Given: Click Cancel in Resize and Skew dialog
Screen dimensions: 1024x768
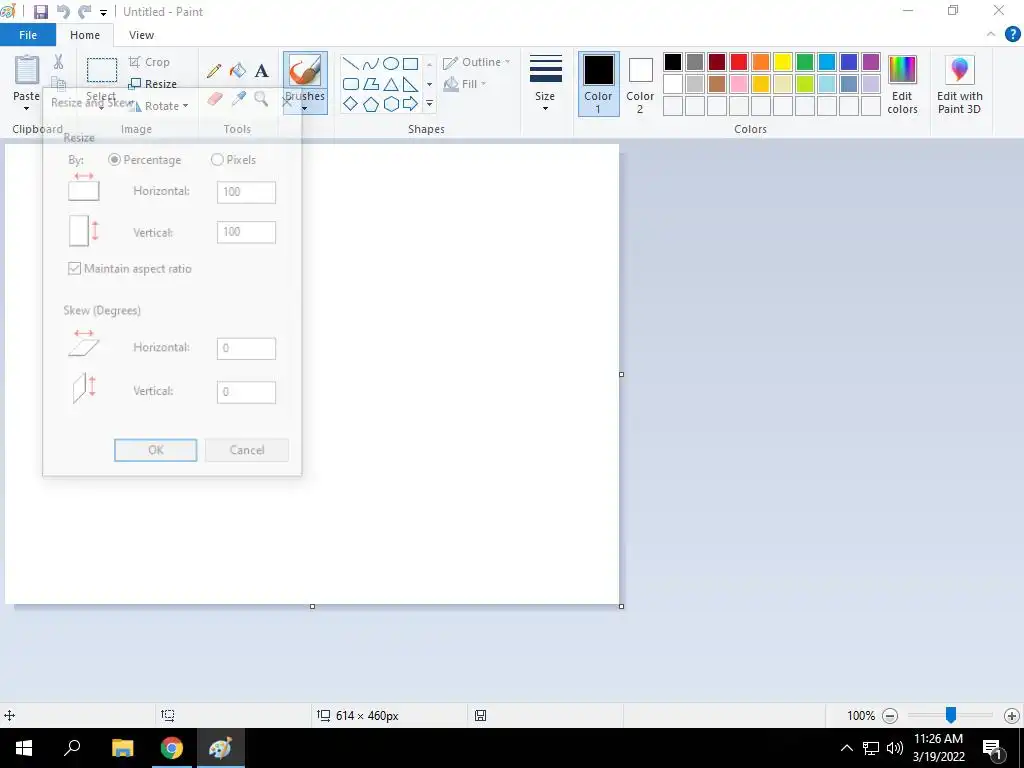Looking at the screenshot, I should point(247,450).
